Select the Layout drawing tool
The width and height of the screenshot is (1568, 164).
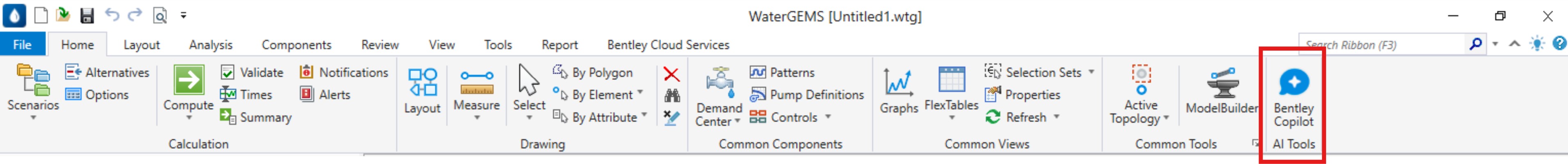tap(422, 91)
